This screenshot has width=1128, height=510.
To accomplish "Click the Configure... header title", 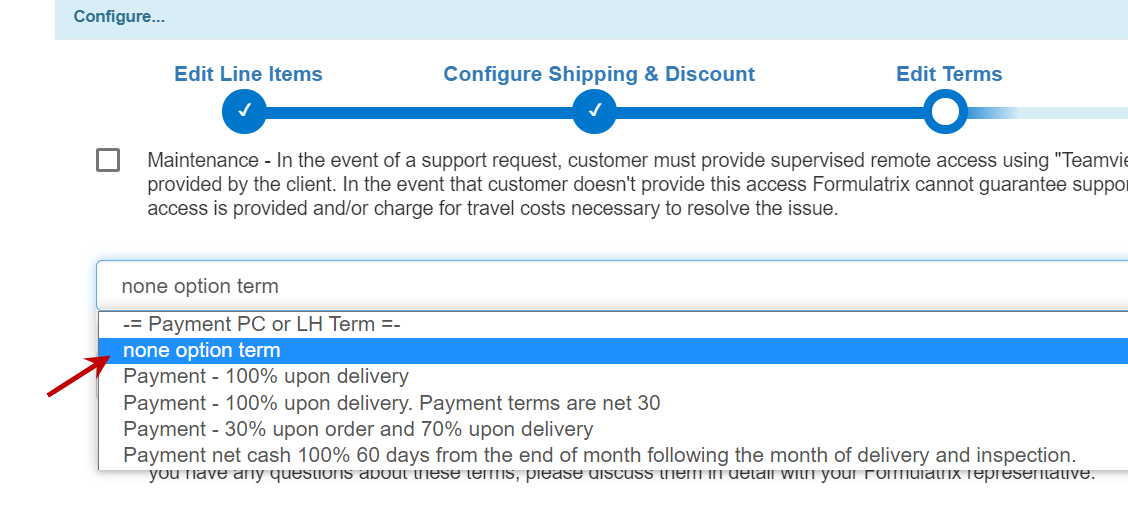I will pos(119,16).
